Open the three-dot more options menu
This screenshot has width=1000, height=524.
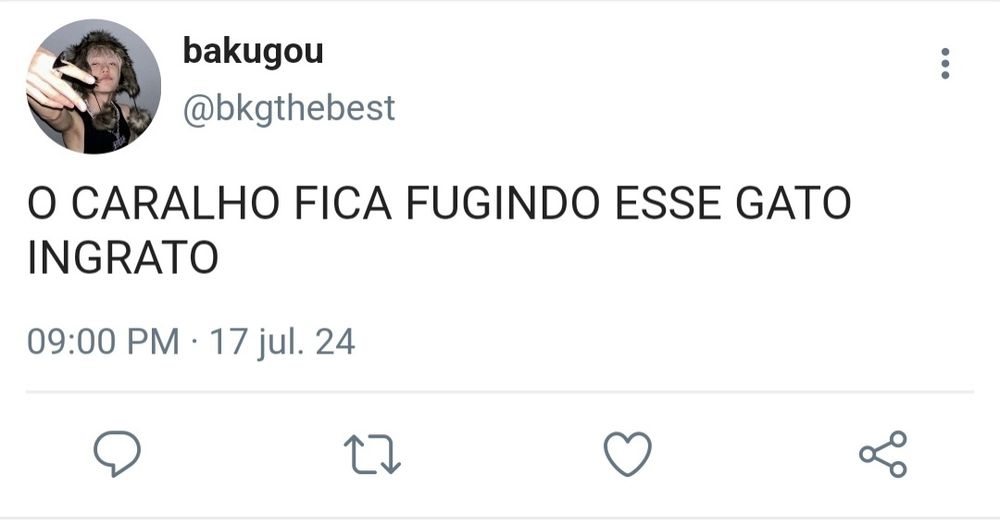[945, 64]
